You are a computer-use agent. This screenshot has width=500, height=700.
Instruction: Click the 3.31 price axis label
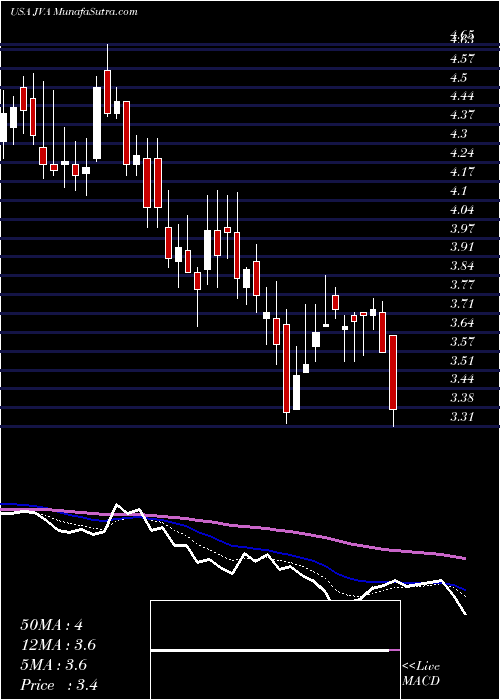(462, 417)
